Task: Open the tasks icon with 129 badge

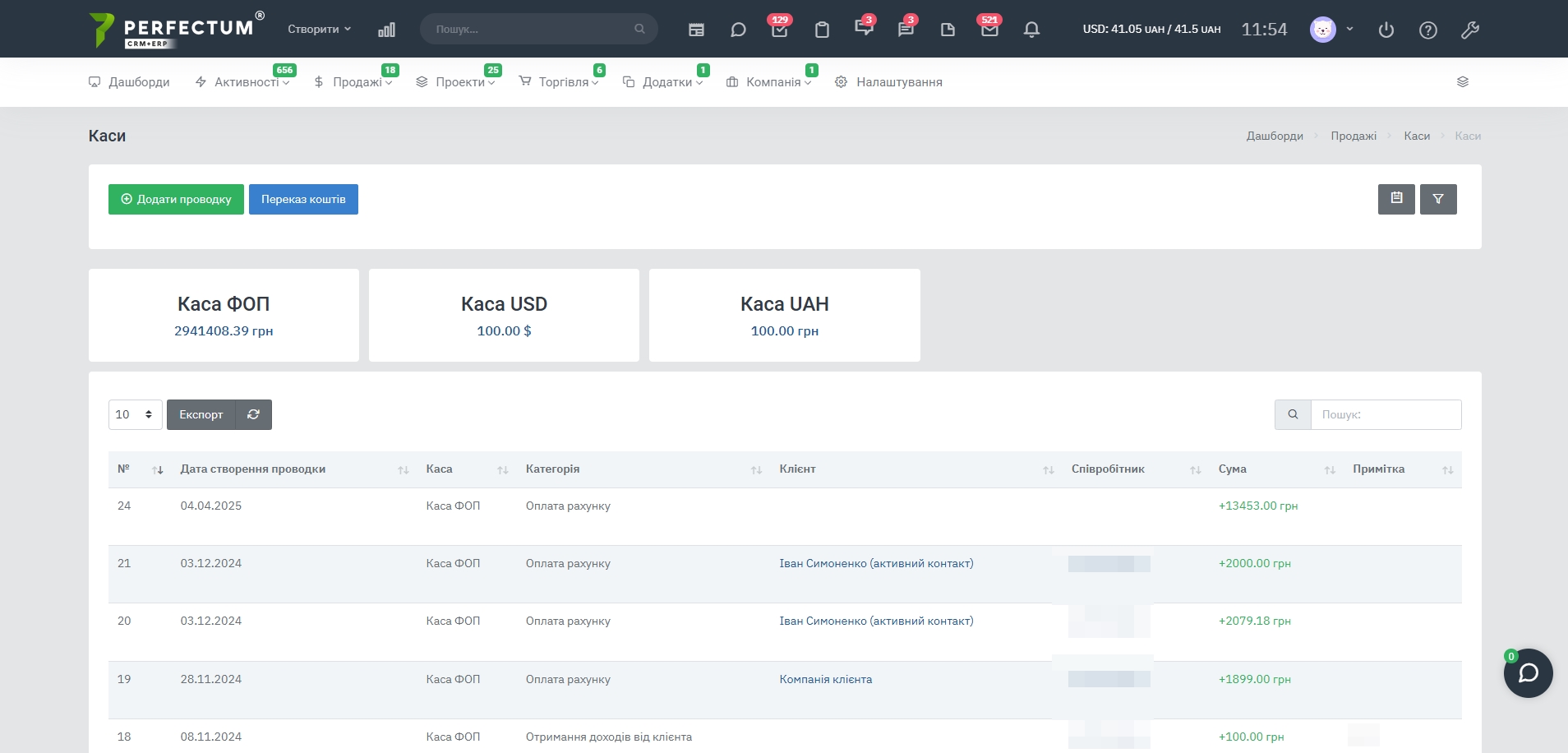Action: [779, 30]
